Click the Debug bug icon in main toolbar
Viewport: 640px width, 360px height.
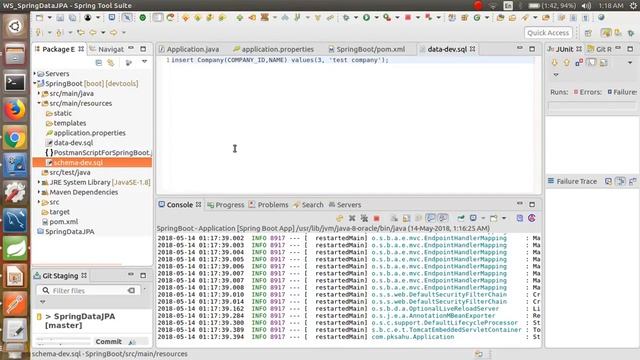(346, 18)
